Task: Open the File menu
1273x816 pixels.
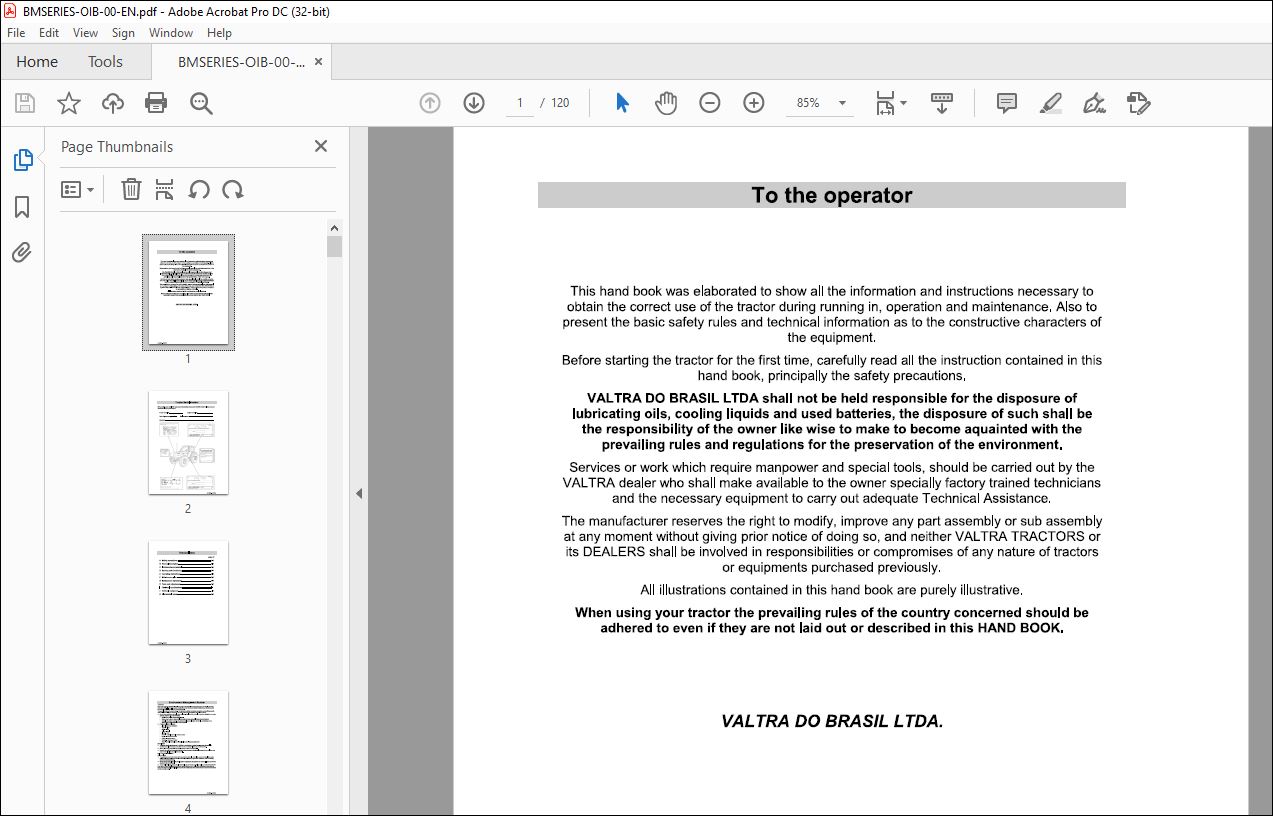Action: click(16, 33)
